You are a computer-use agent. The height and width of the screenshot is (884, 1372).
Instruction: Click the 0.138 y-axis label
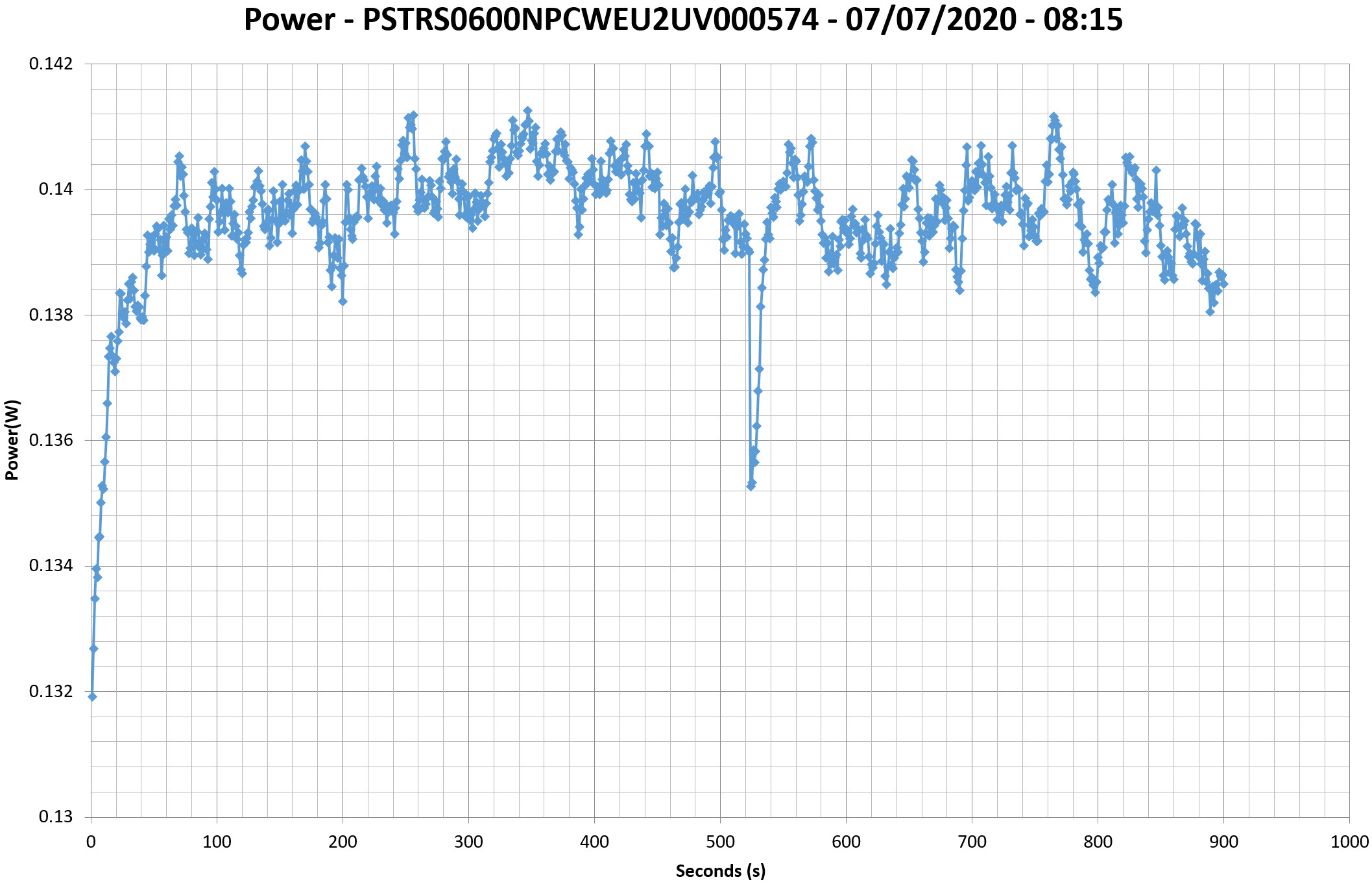tap(51, 315)
